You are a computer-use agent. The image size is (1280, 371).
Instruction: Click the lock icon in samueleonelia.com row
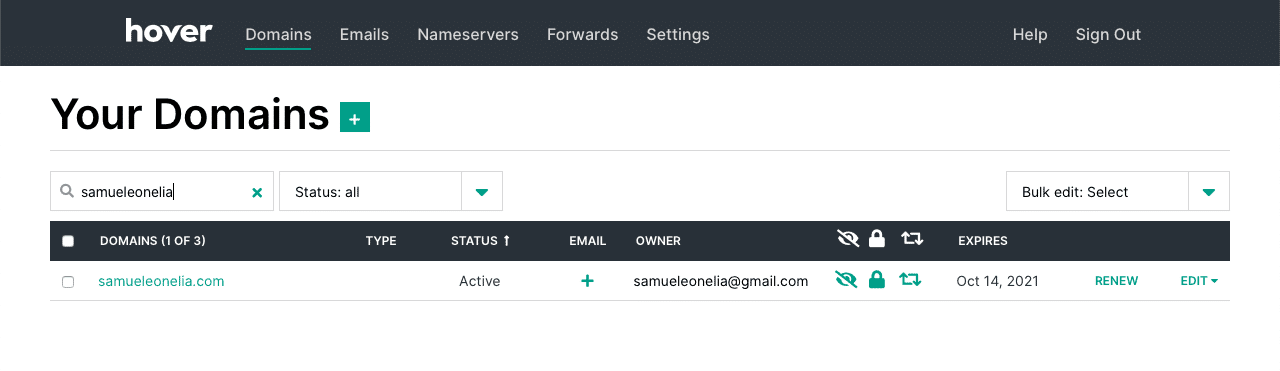(877, 281)
